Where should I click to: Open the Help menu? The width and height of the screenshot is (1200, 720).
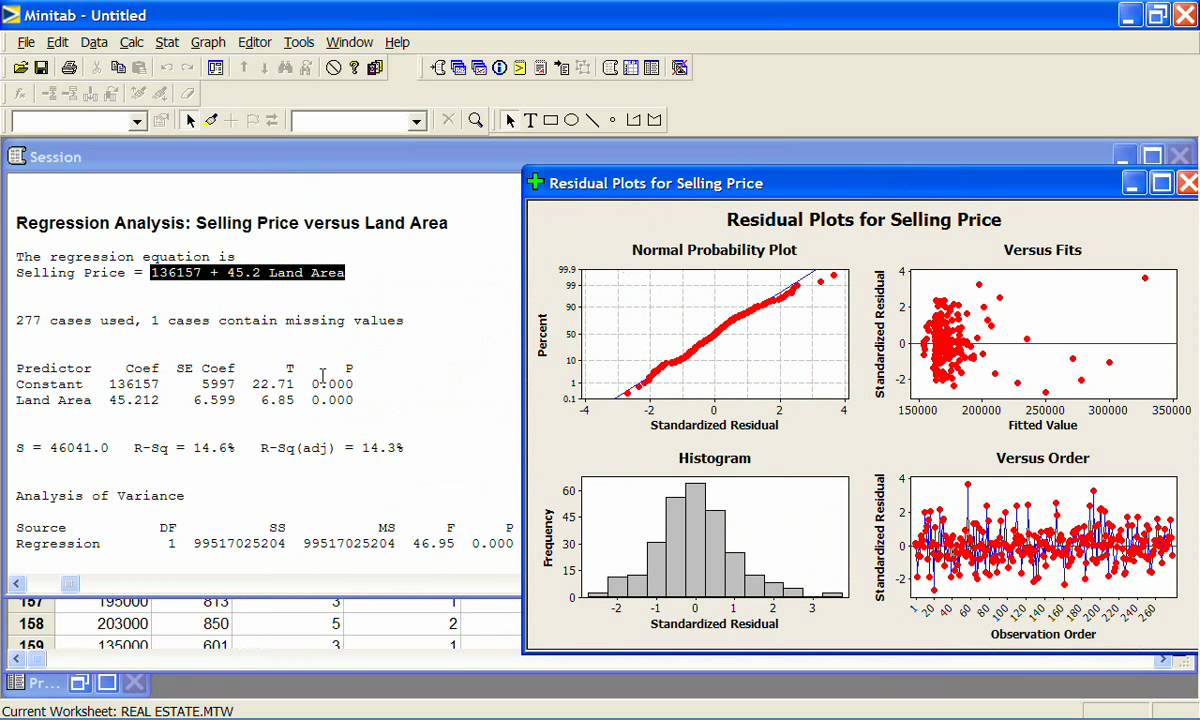(397, 42)
